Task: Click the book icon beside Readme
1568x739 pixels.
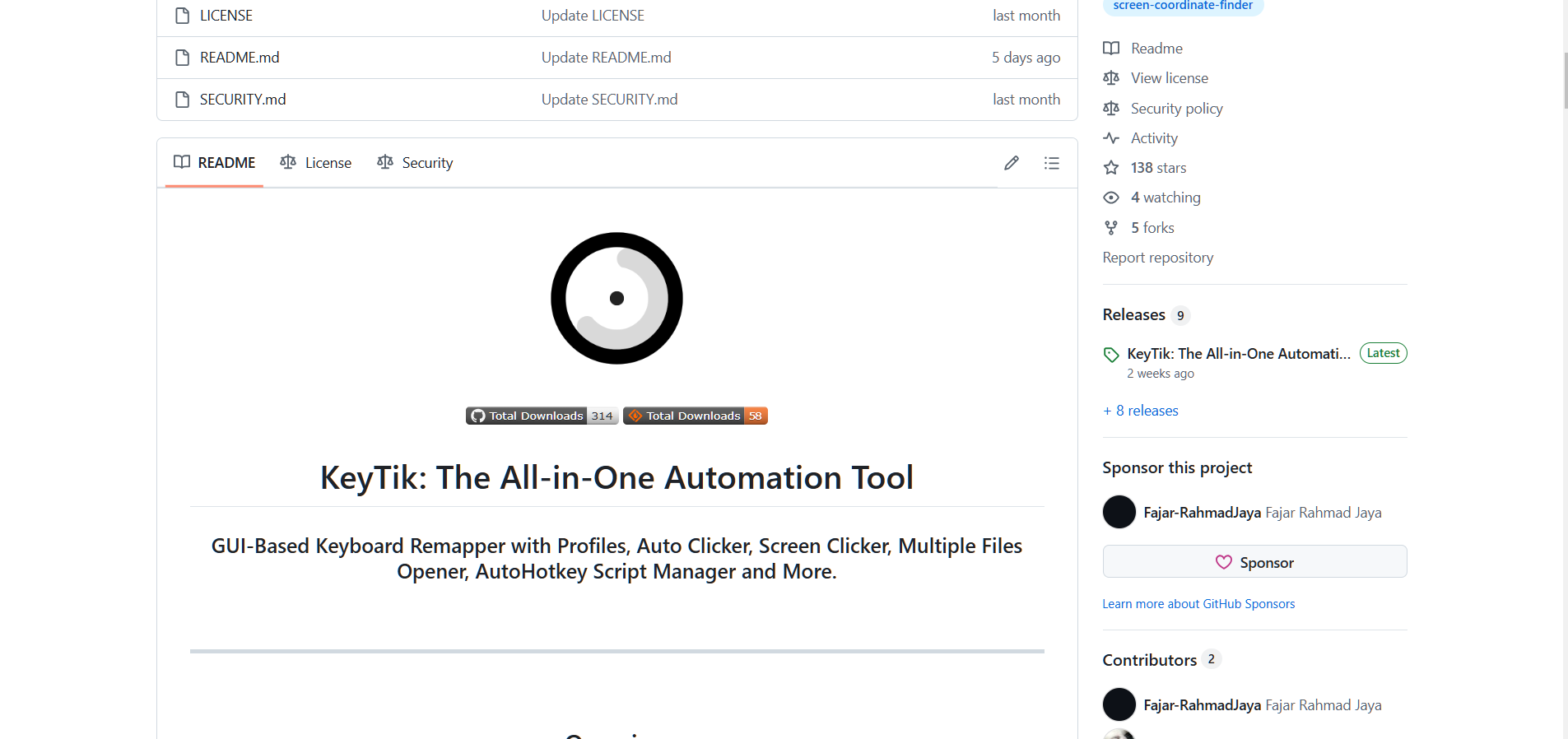Action: coord(1111,49)
